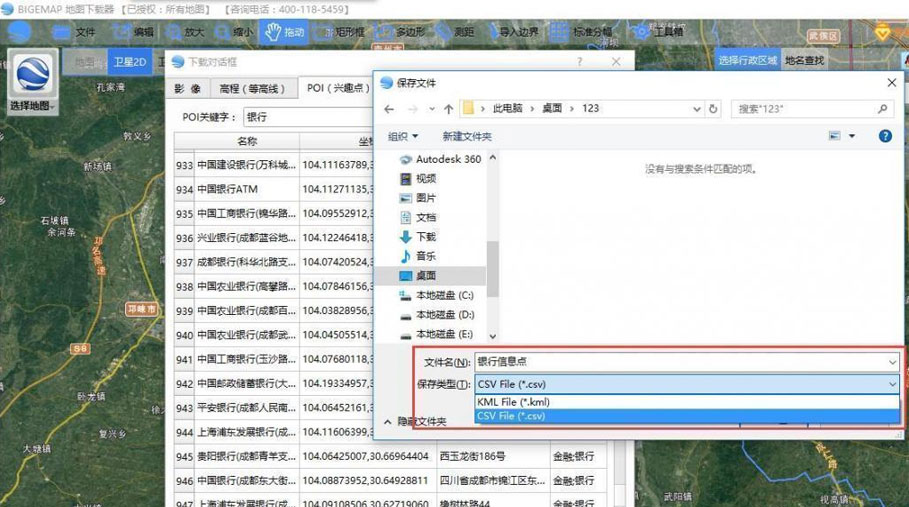Open the 组织 menu

pyautogui.click(x=402, y=136)
